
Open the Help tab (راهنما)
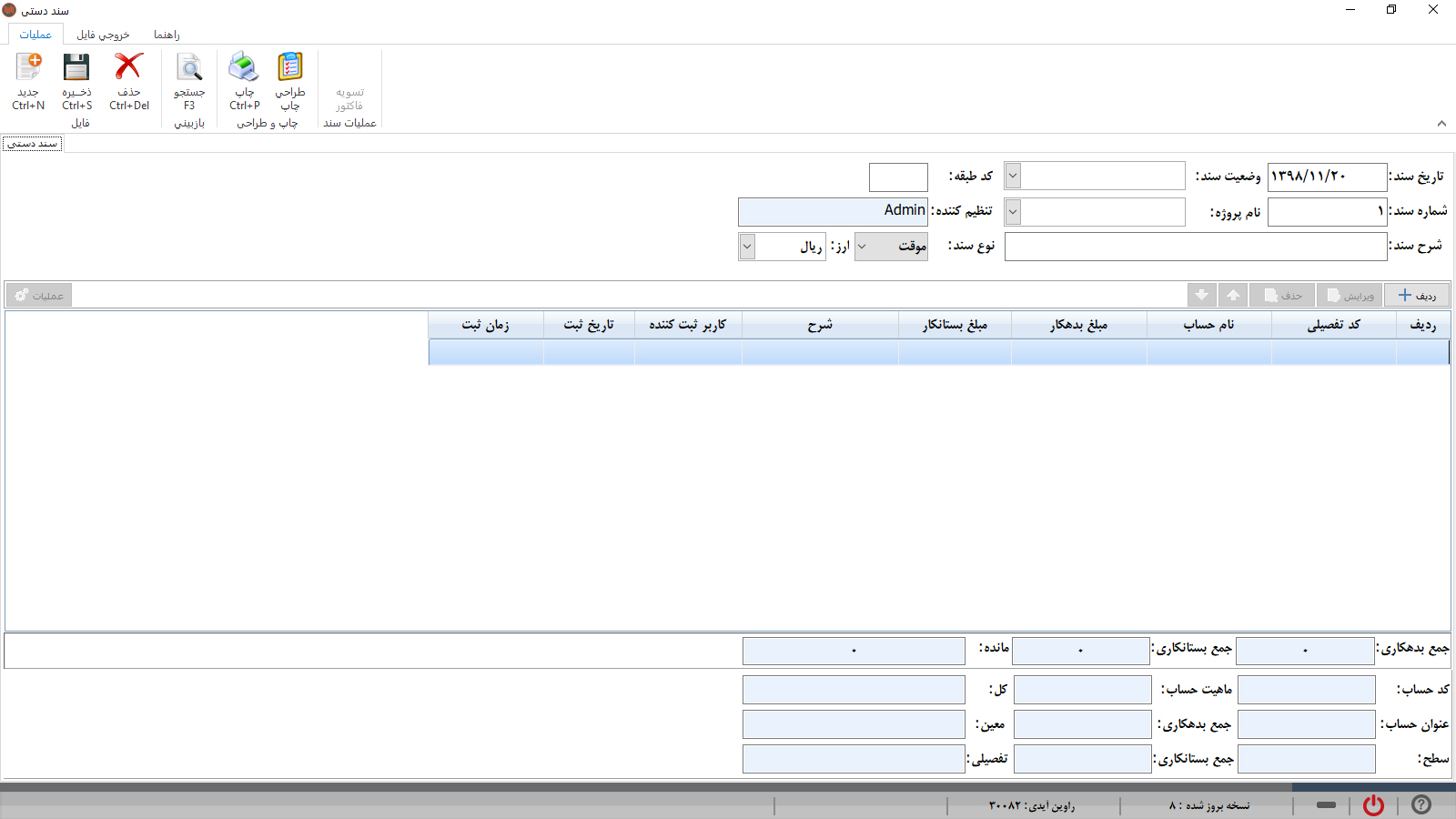point(167,35)
